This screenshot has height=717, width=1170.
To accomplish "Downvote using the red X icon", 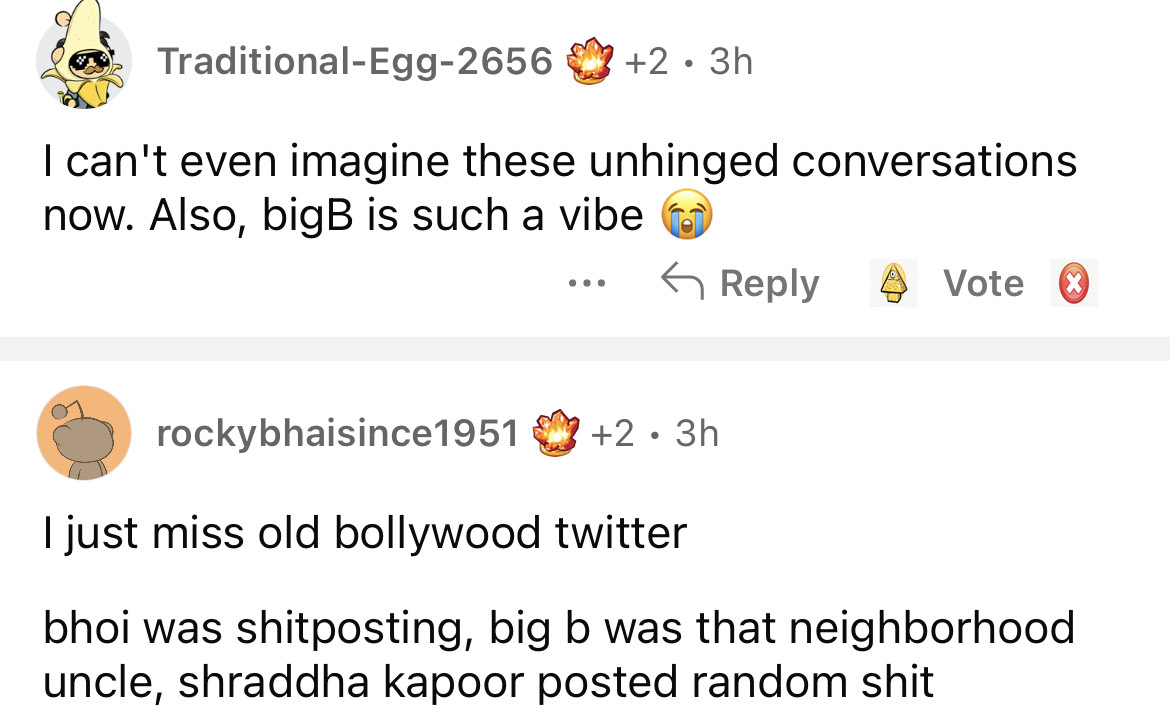I will (x=1073, y=284).
